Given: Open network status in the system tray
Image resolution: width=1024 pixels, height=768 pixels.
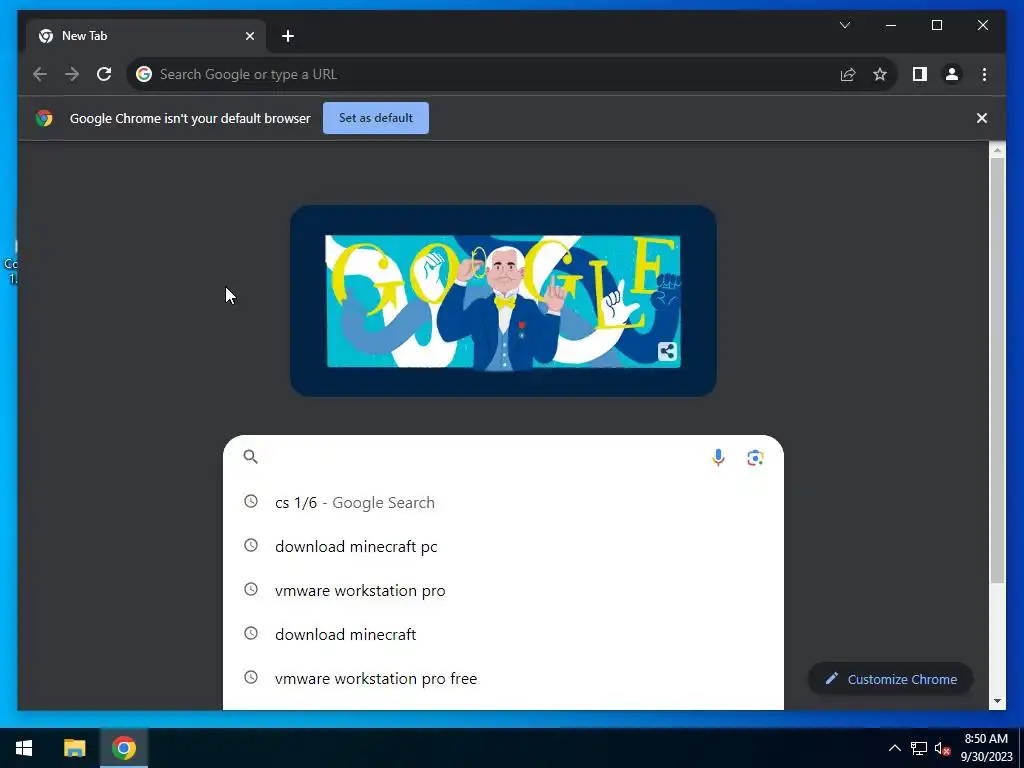Looking at the screenshot, I should (919, 748).
